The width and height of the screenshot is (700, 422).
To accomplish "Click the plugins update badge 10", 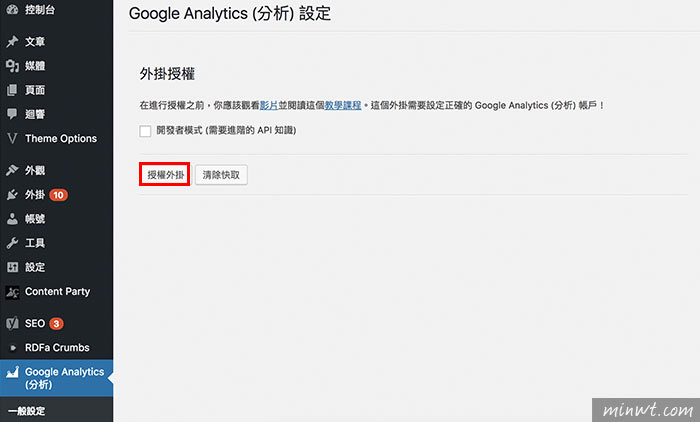I will coord(58,195).
